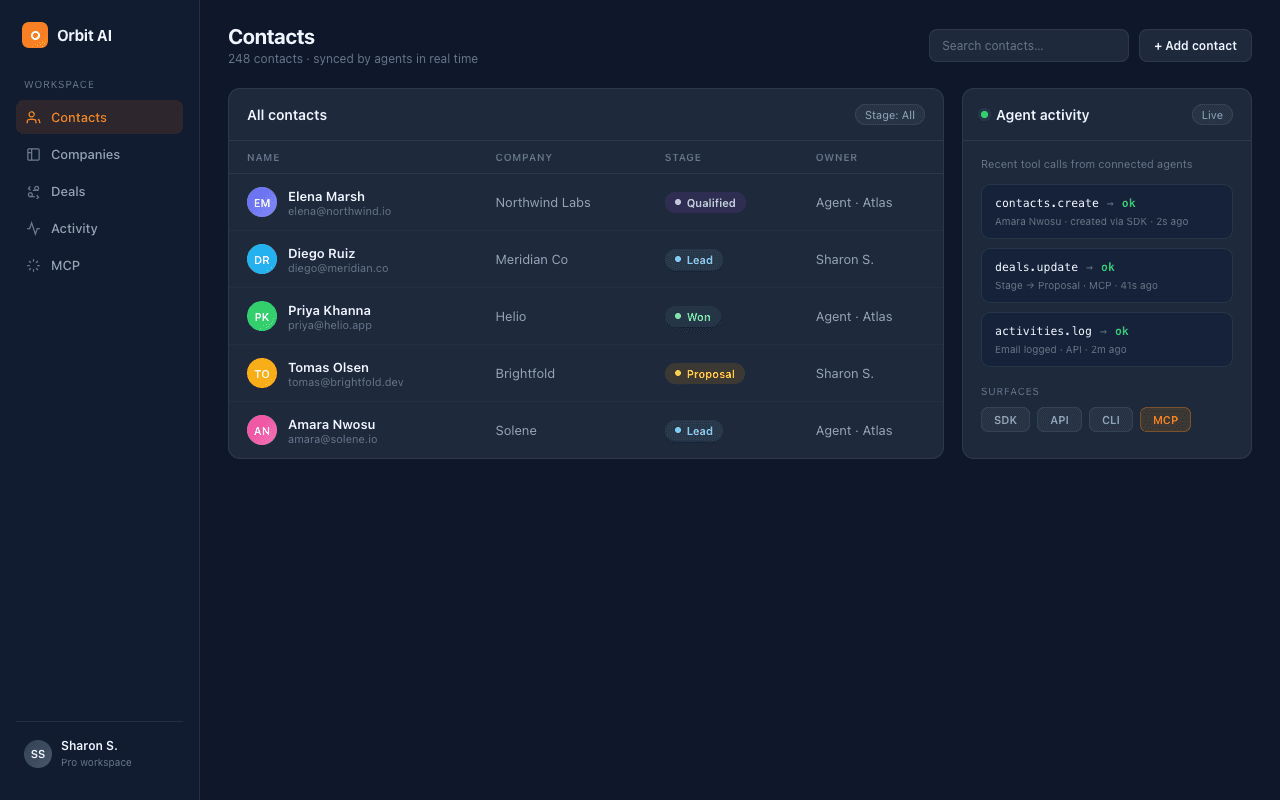Toggle the API surface chip
This screenshot has width=1280, height=800.
coord(1059,420)
